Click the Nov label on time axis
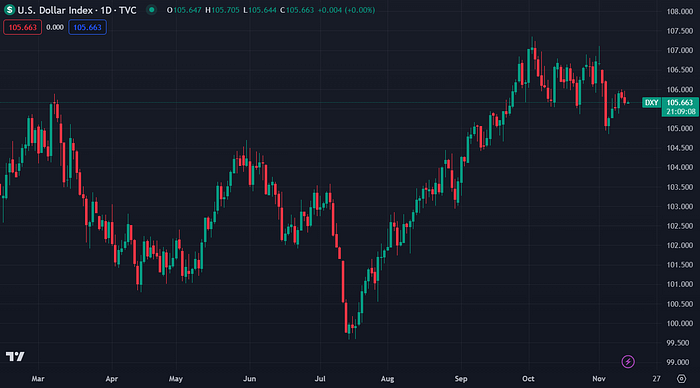The image size is (700, 388). [599, 379]
